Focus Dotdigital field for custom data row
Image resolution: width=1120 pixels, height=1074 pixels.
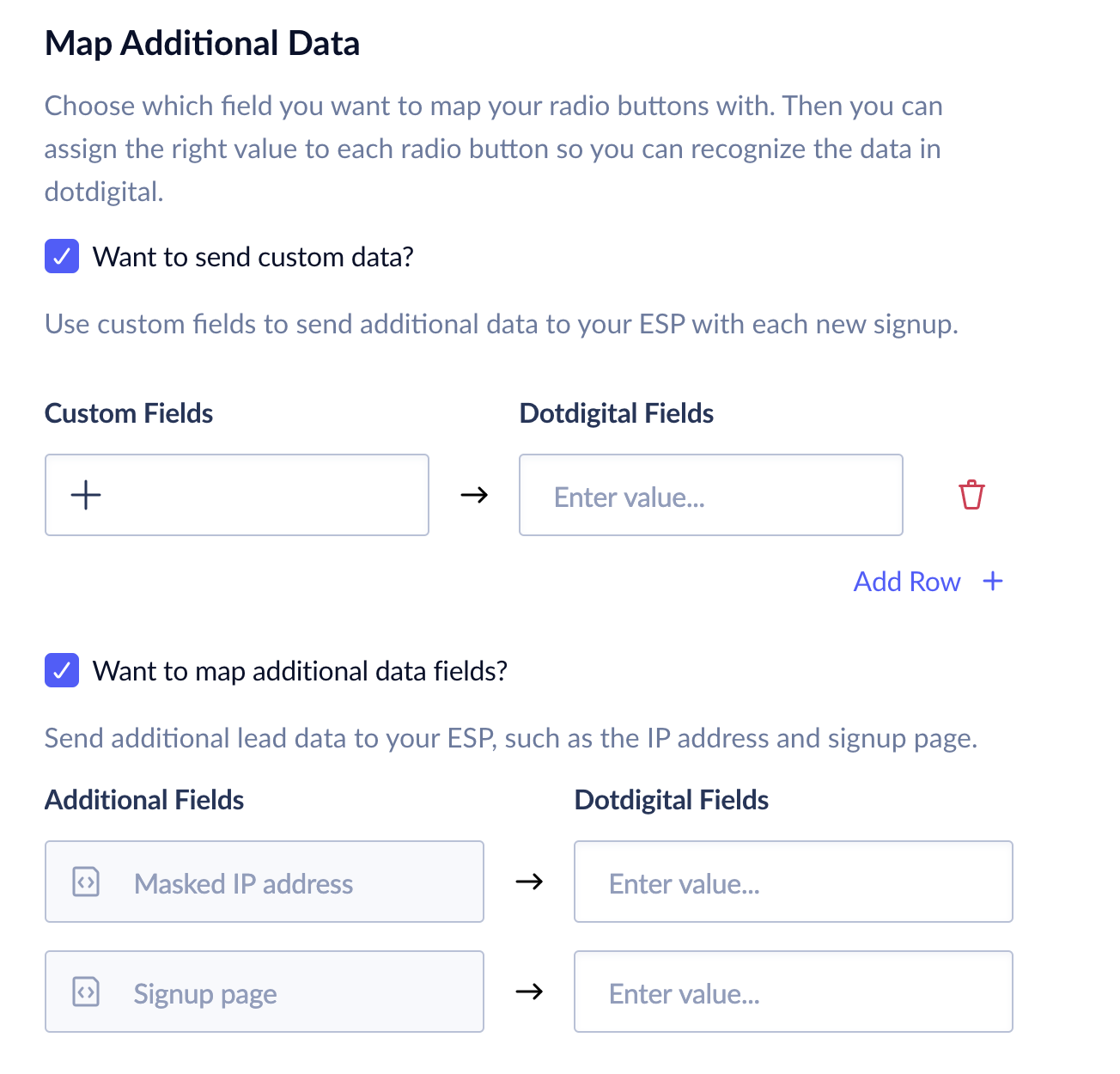[710, 496]
